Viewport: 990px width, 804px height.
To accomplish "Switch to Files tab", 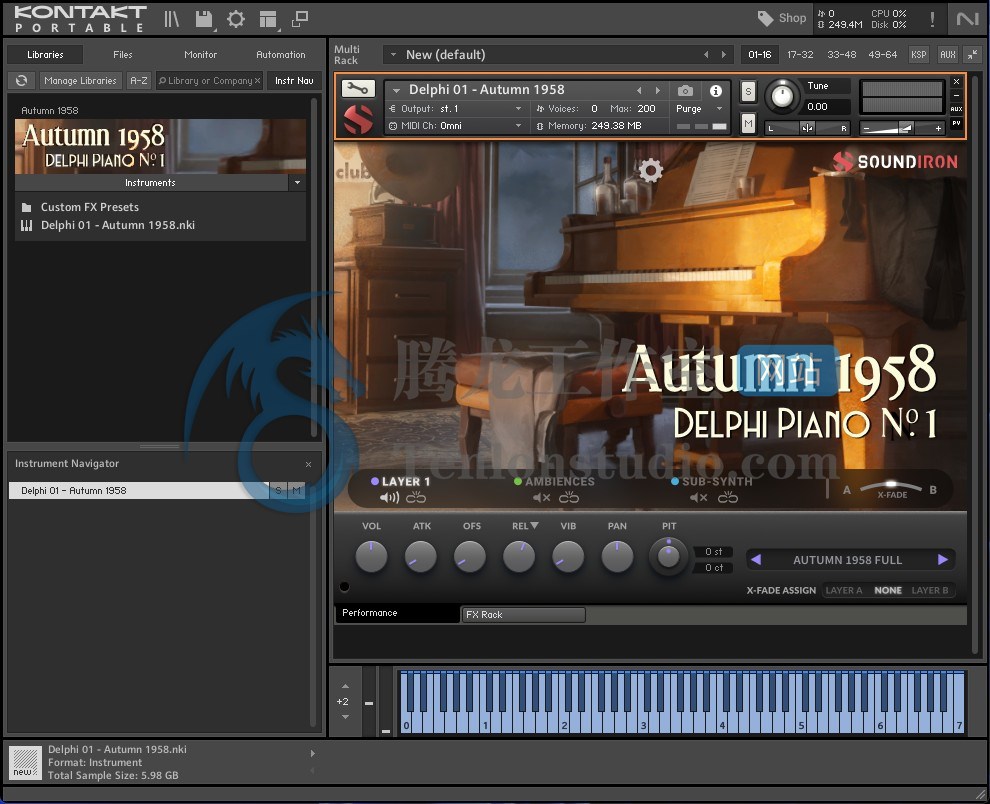I will [122, 55].
